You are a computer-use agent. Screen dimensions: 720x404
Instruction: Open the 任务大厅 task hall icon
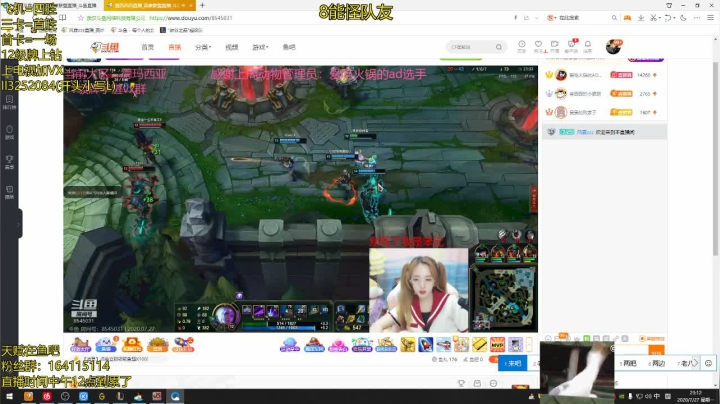80,344
